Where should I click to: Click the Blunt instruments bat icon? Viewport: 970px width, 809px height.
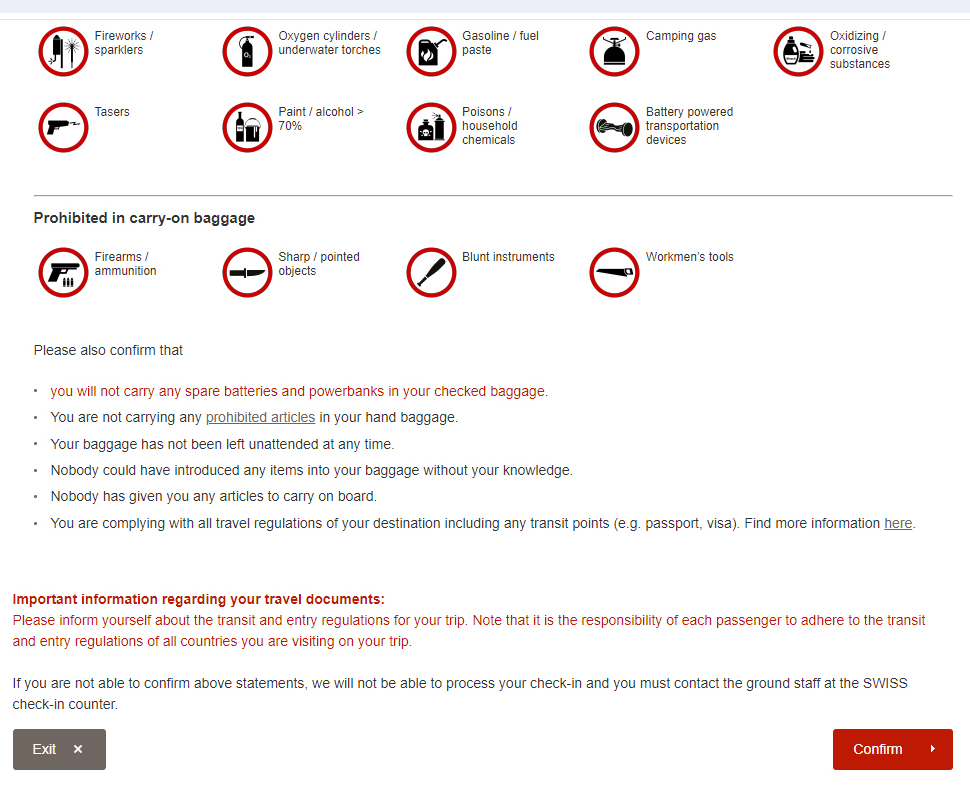pyautogui.click(x=431, y=272)
